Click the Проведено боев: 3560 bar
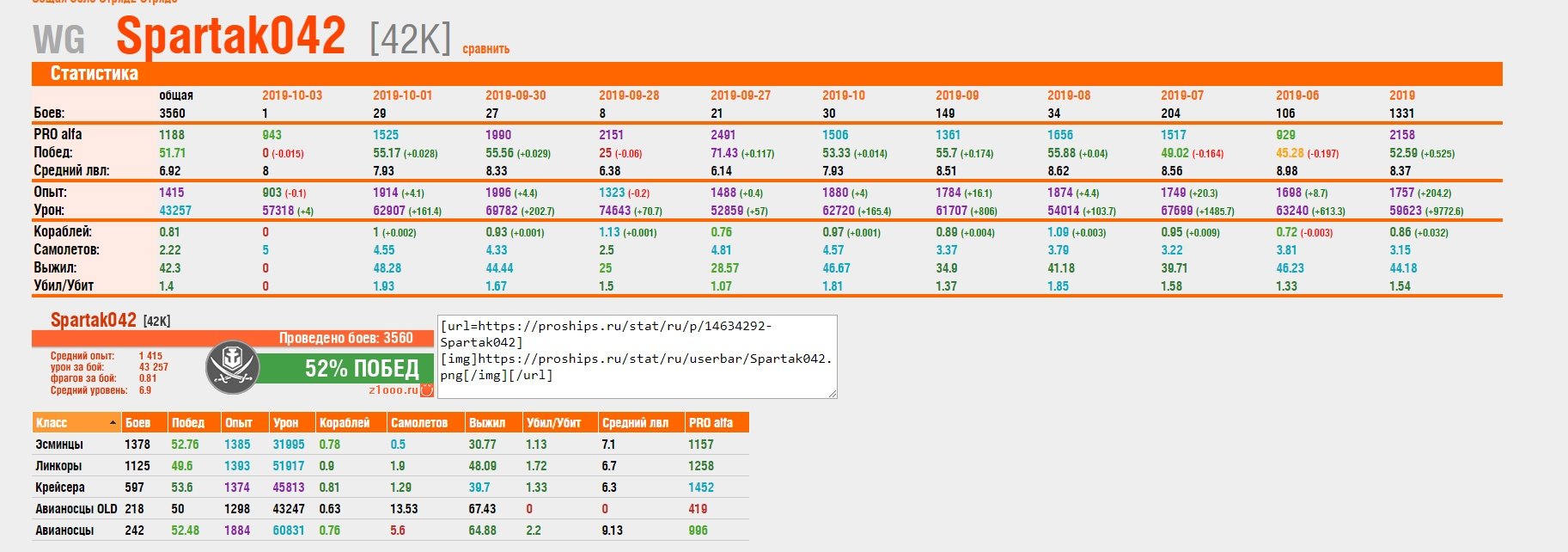The image size is (1568, 552). point(234,339)
